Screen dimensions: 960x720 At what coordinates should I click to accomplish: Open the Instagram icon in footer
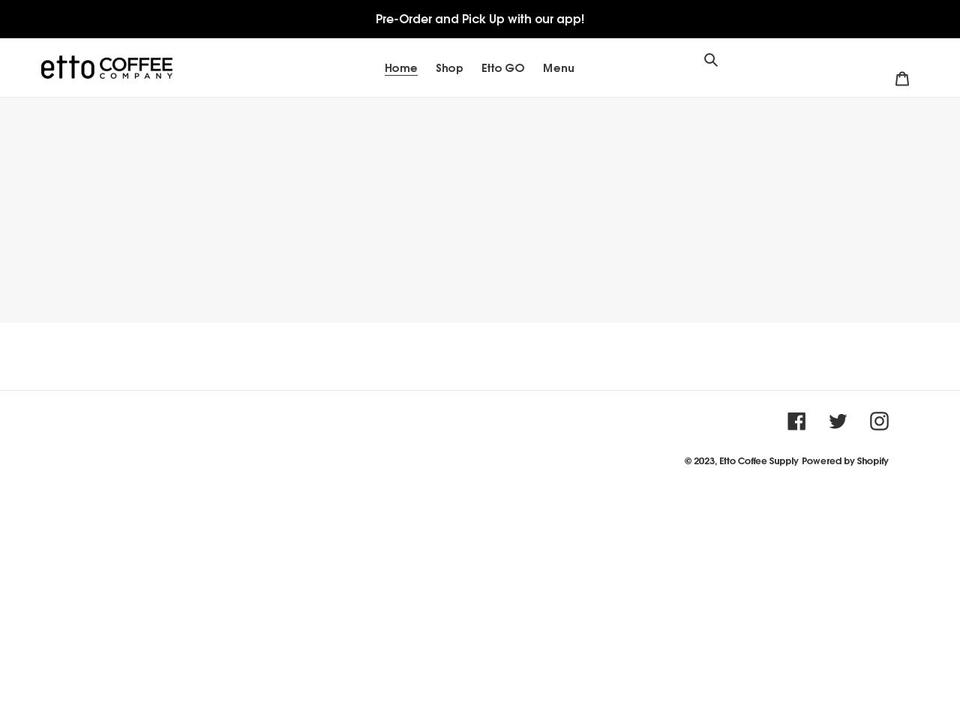click(879, 421)
